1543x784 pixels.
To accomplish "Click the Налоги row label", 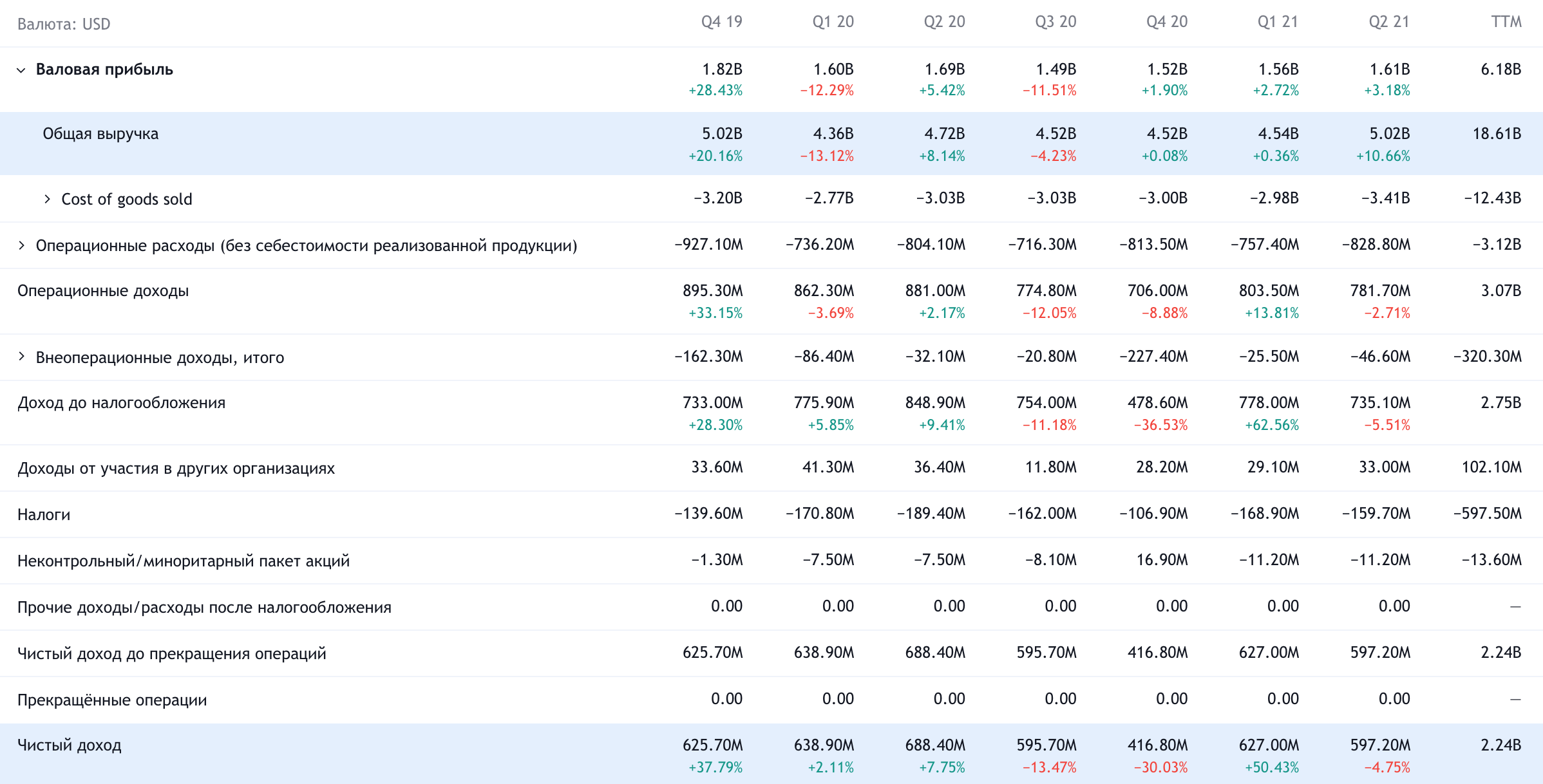I will tap(44, 515).
